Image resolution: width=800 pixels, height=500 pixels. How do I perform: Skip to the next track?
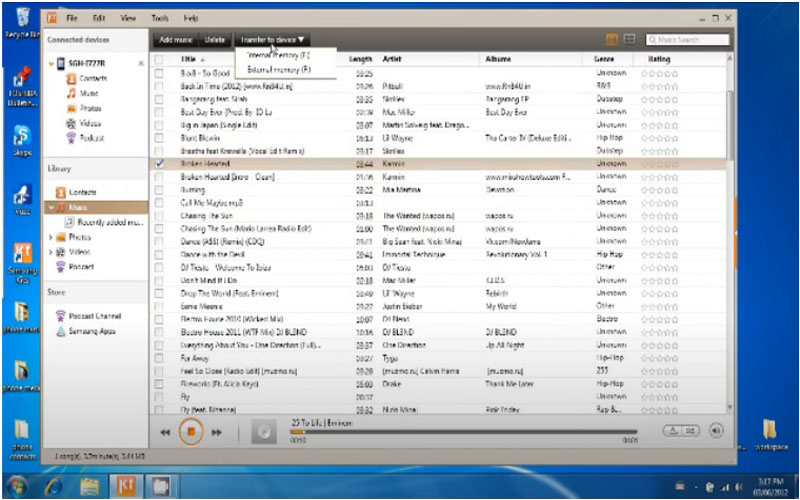point(217,433)
